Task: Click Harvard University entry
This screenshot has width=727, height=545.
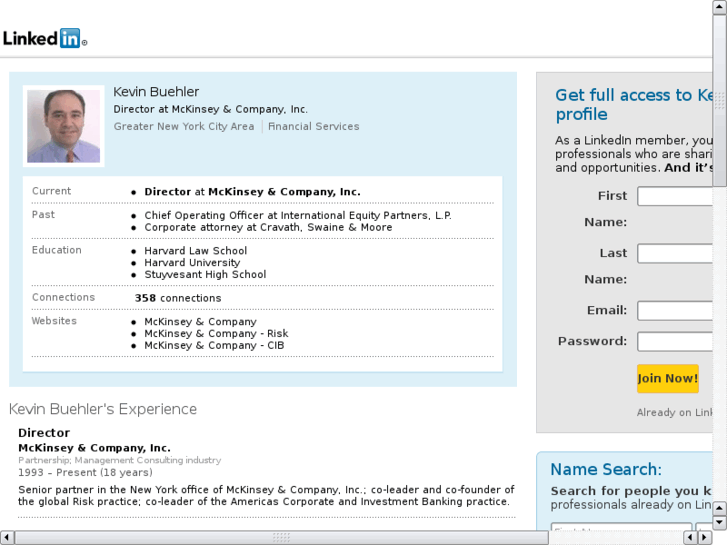Action: [x=192, y=263]
